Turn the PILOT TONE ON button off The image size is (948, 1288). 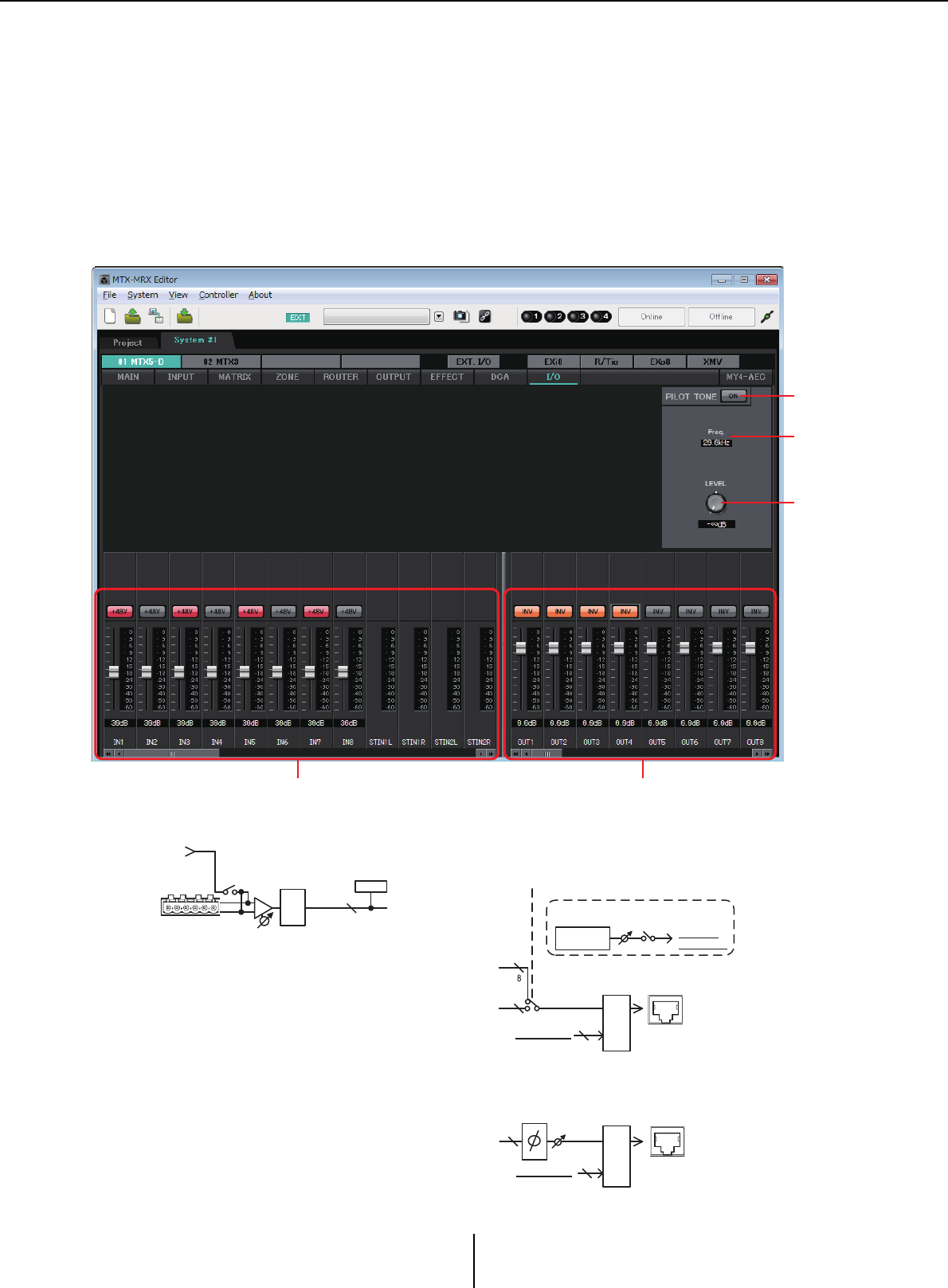coord(734,396)
